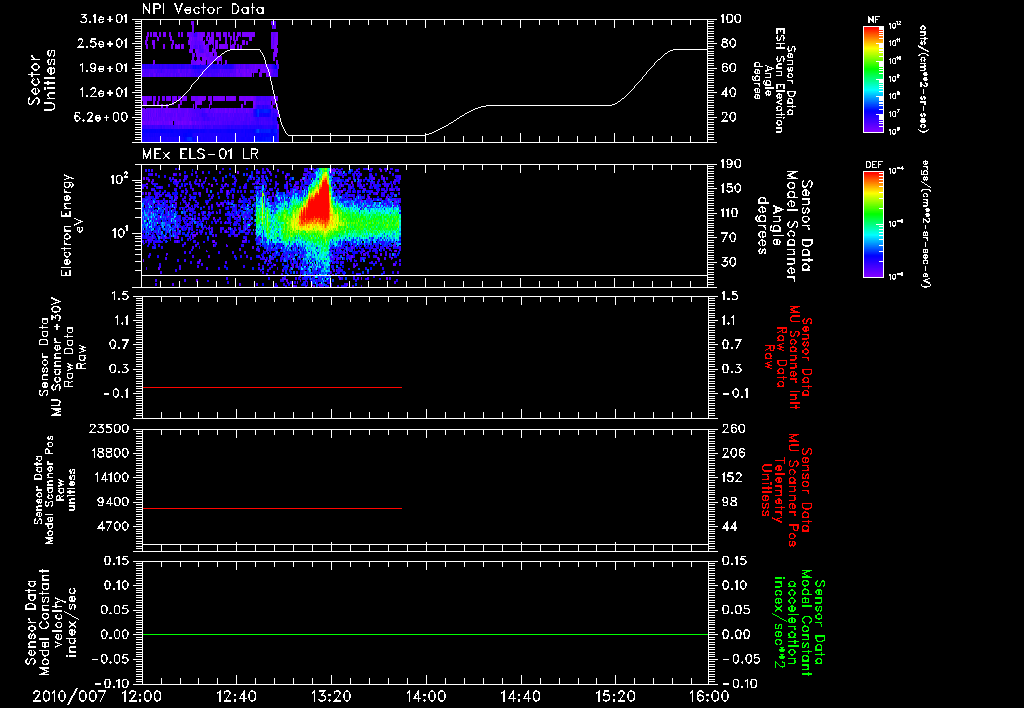This screenshot has height=708, width=1024.
Task: Click the 44 telemetry position tick
Action: coord(729,526)
